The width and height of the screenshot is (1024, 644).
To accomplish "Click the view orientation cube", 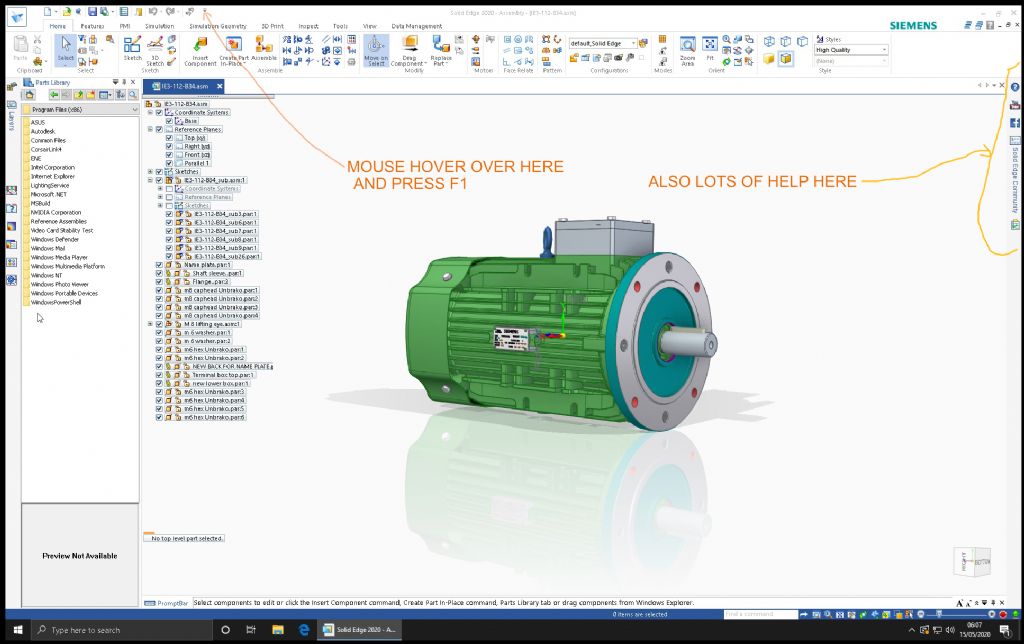I will (972, 562).
